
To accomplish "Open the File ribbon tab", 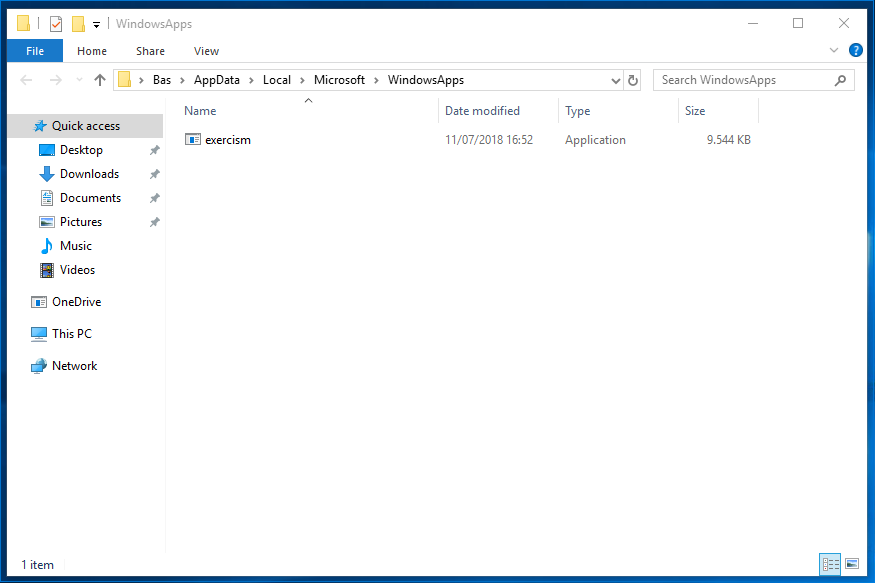I will (x=35, y=51).
